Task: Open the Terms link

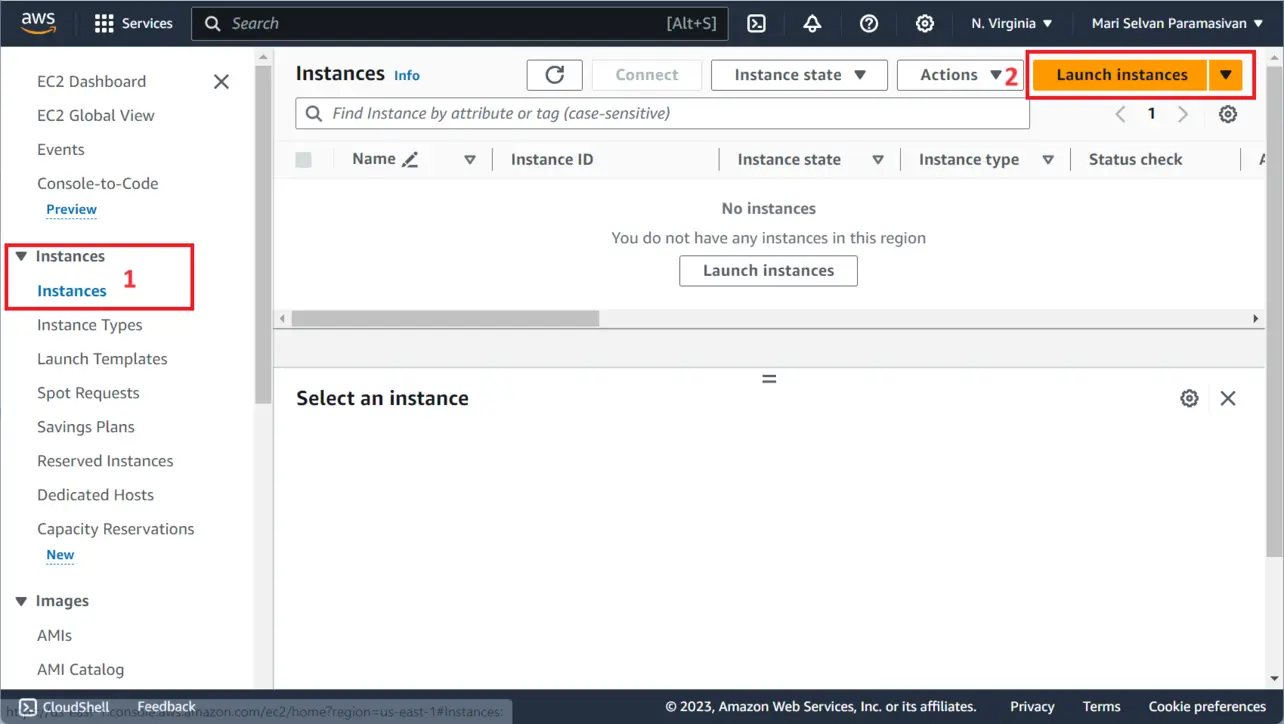Action: tap(1102, 707)
